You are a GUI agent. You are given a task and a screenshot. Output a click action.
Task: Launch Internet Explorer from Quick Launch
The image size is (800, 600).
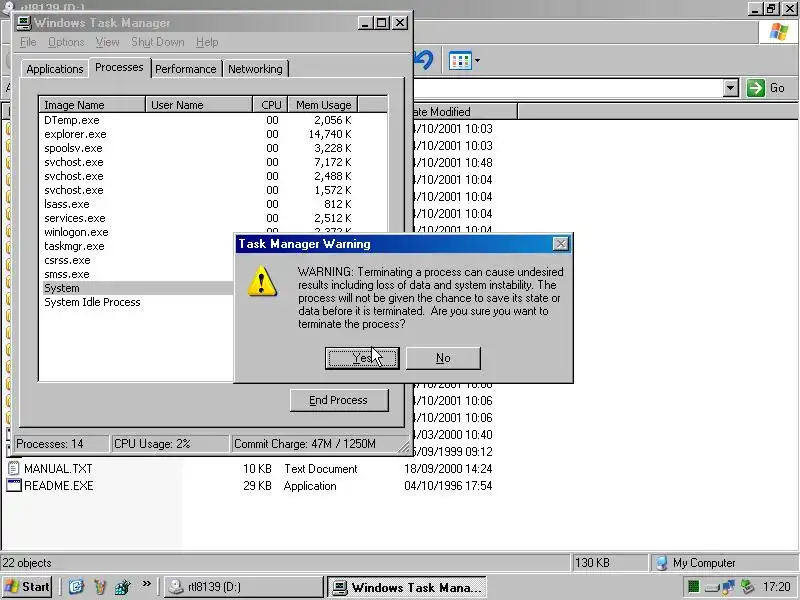[x=76, y=587]
